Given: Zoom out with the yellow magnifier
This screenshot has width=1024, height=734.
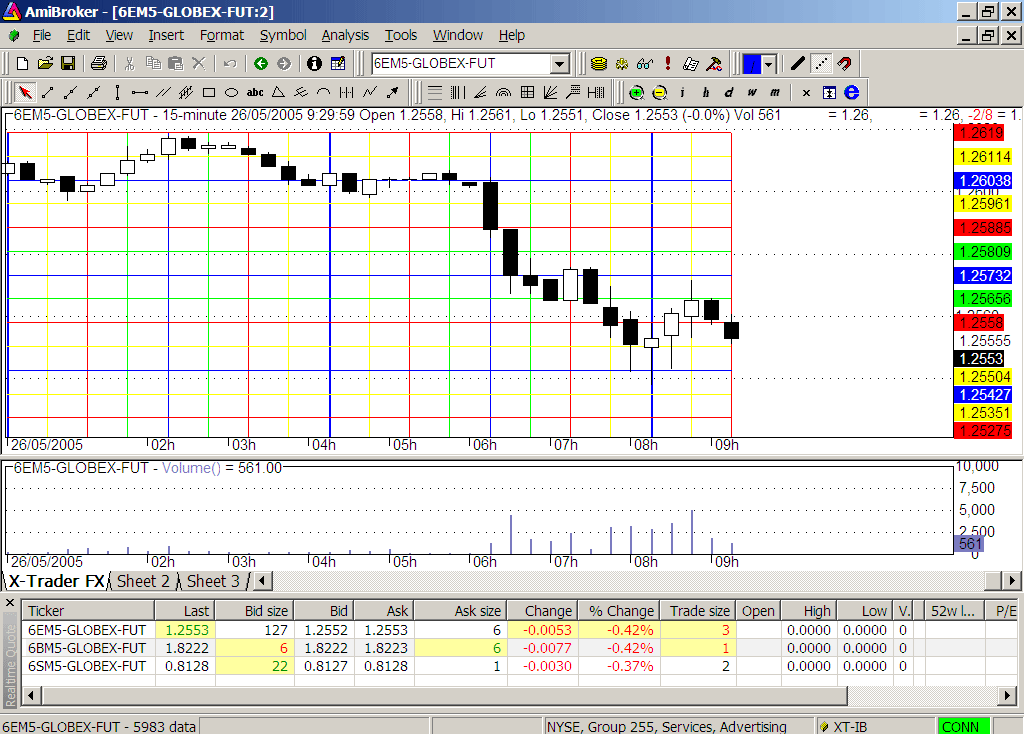Looking at the screenshot, I should pos(660,93).
